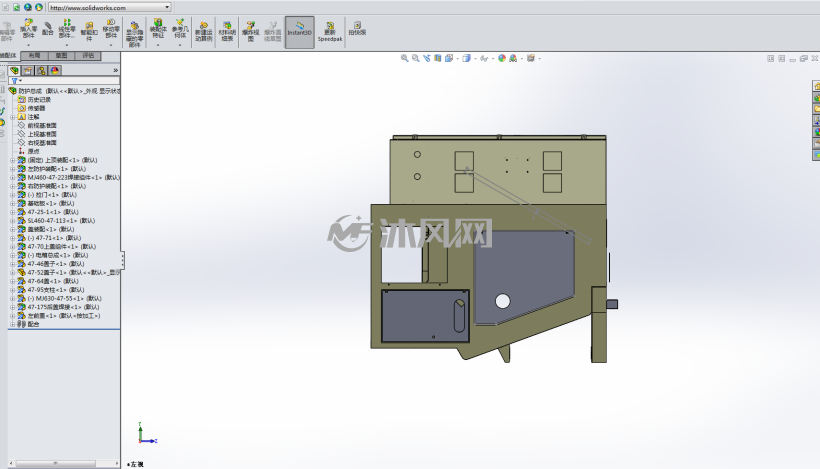This screenshot has height=469, width=820.
Task: Select the 47-70上盖组件<1> component
Action: click(62, 247)
